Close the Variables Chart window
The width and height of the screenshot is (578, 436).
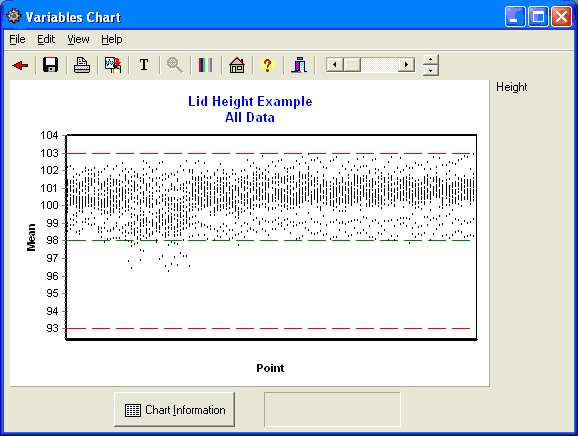coord(561,17)
